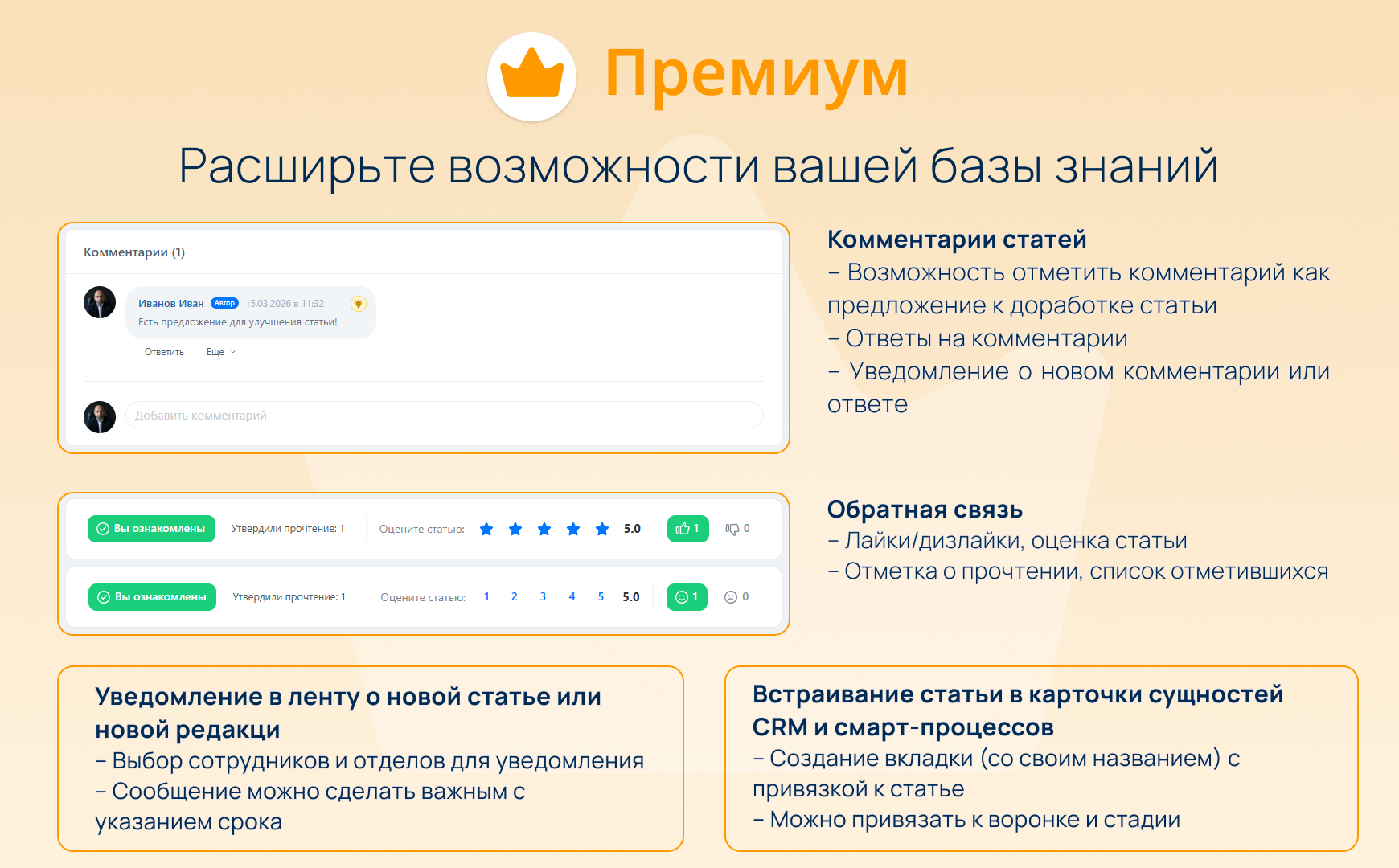
Task: Select rating 2 in the numeric rating row
Action: [515, 596]
